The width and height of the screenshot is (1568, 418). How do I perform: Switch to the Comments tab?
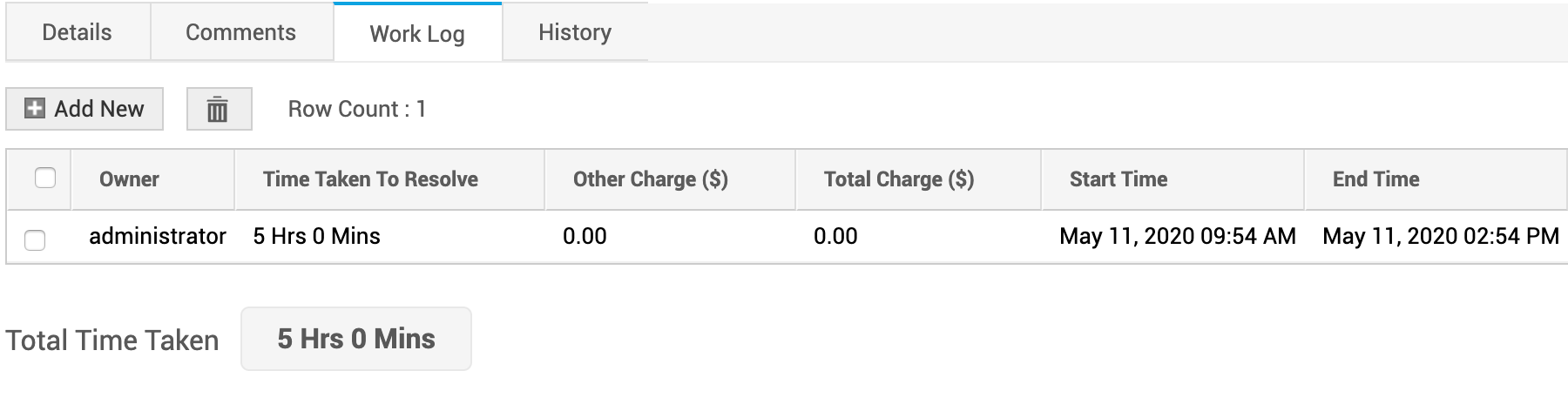(240, 32)
